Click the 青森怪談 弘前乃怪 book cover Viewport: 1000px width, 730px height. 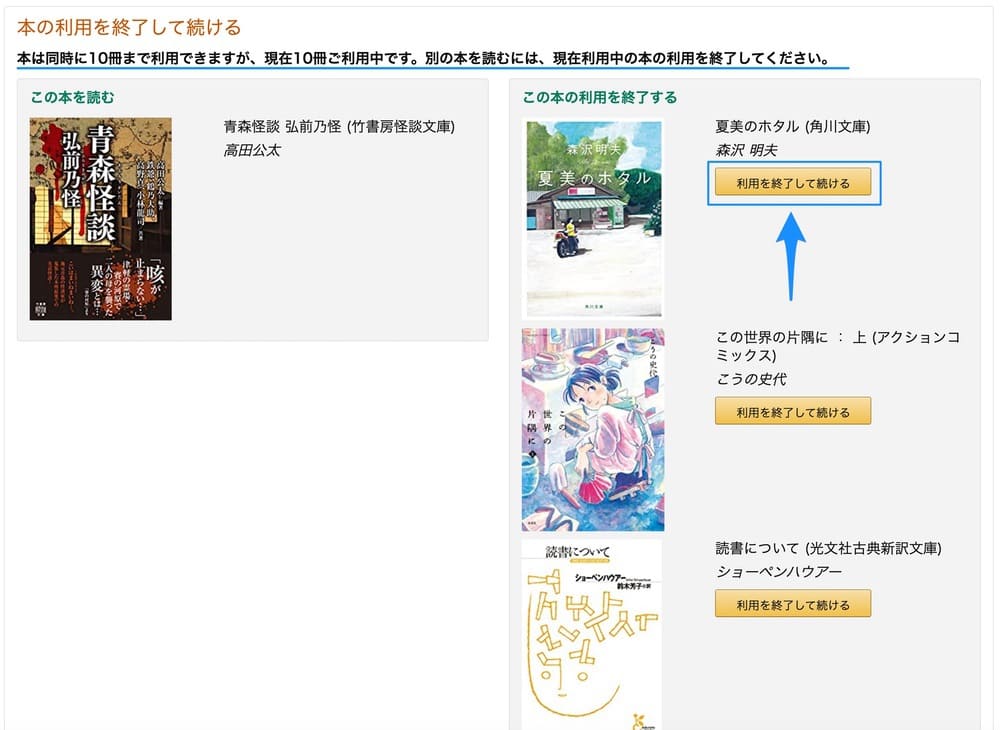pyautogui.click(x=100, y=219)
